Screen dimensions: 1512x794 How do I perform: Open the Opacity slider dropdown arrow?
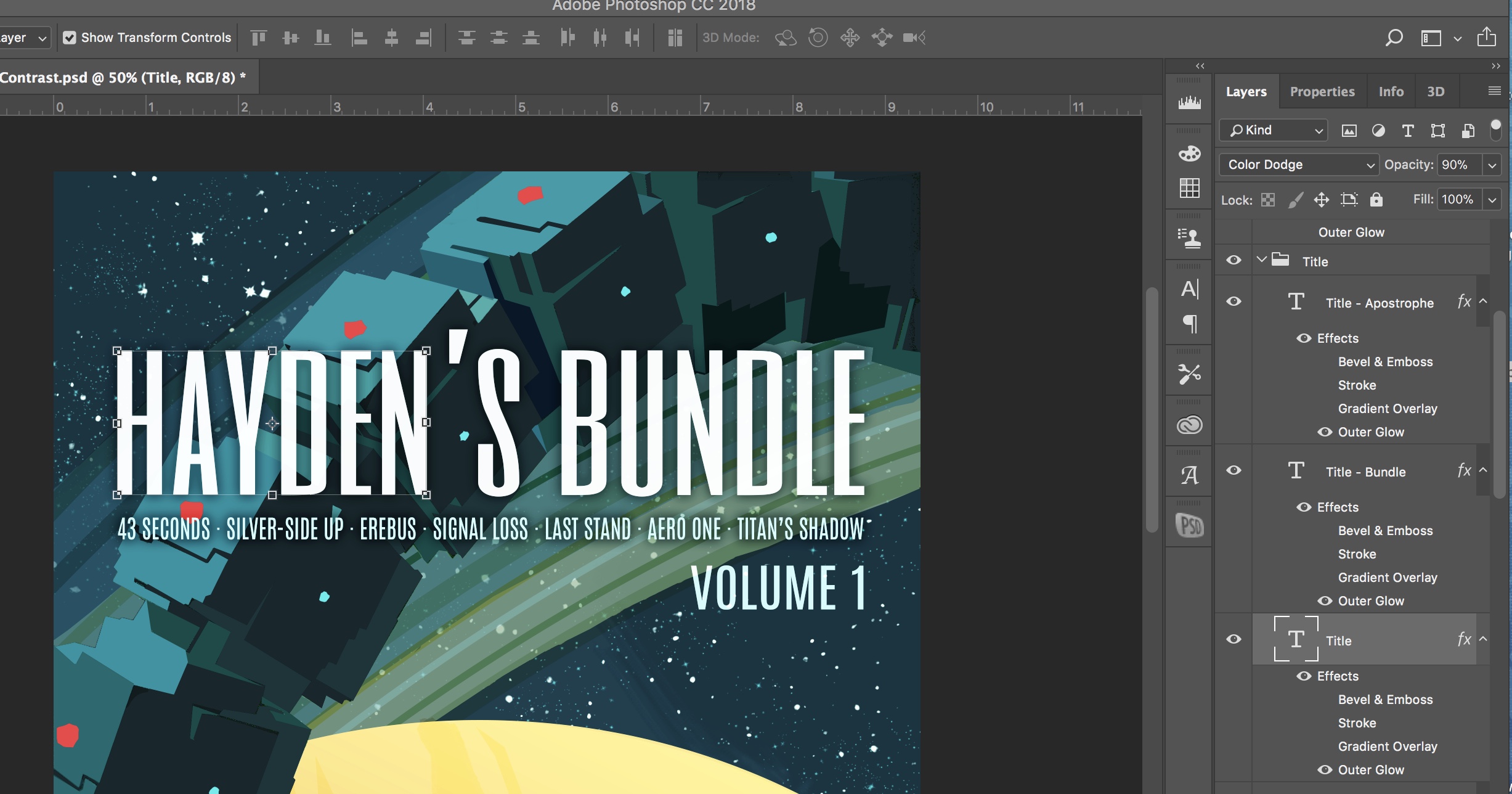point(1492,165)
